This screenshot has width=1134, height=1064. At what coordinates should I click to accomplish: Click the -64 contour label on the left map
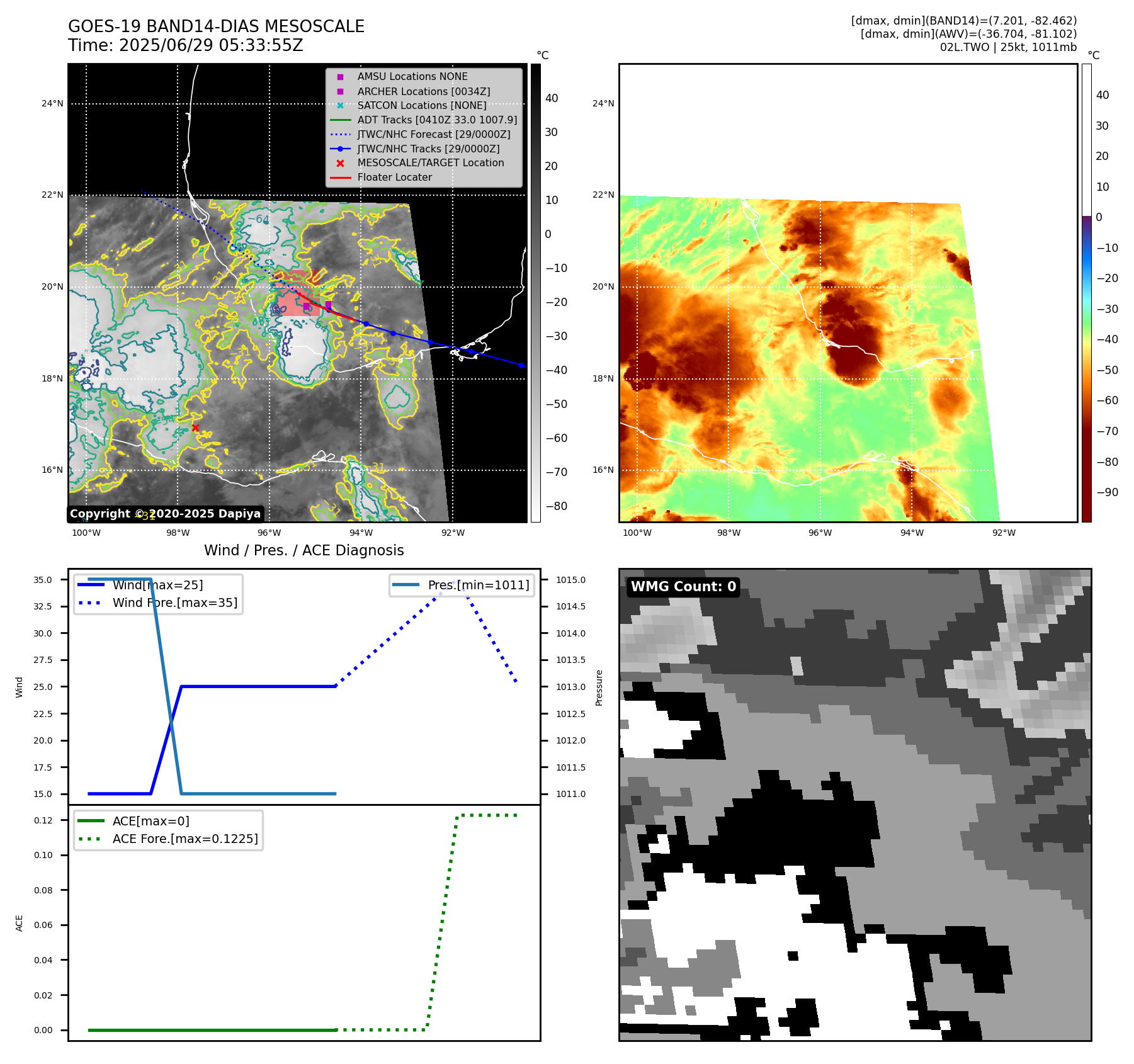coord(258,219)
